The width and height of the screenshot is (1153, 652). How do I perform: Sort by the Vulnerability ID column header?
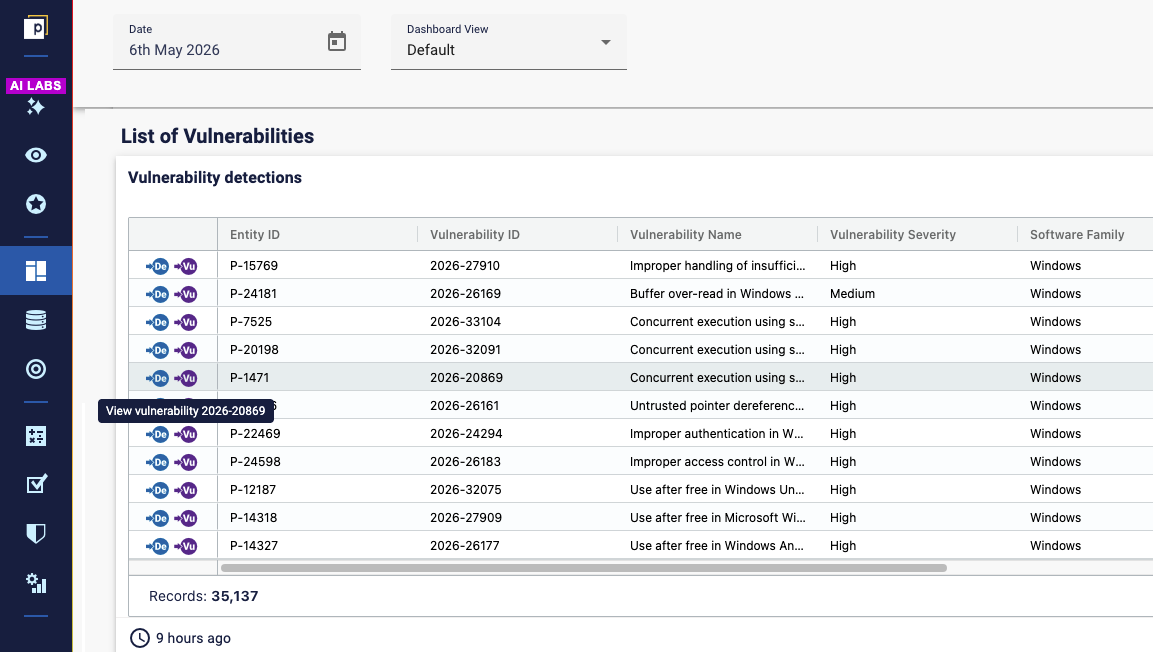[x=474, y=234]
